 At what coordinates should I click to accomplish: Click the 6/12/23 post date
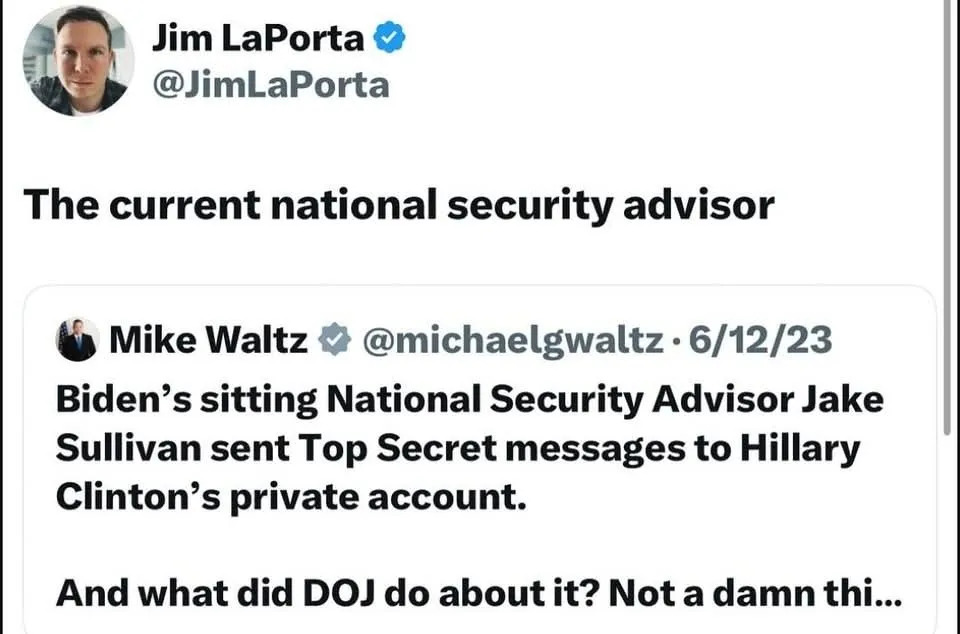click(x=761, y=341)
